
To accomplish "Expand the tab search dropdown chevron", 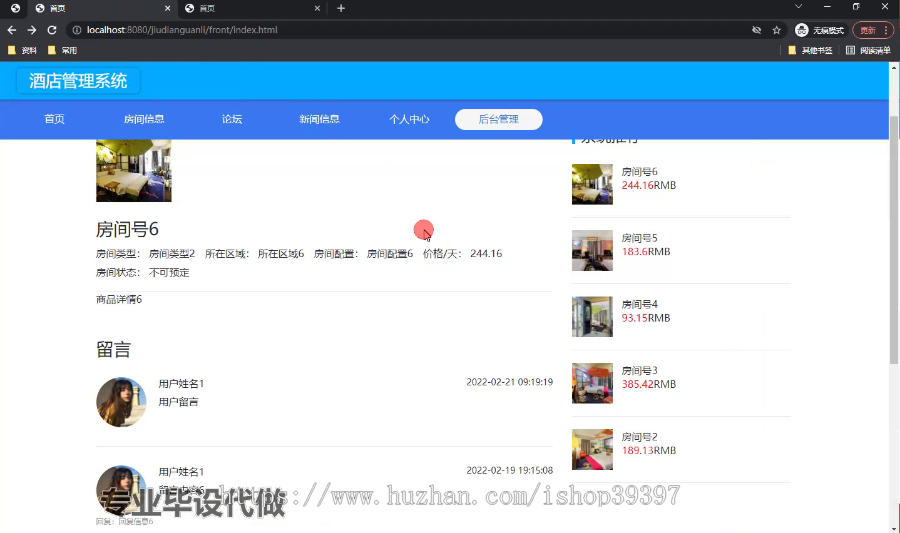I will coord(798,6).
